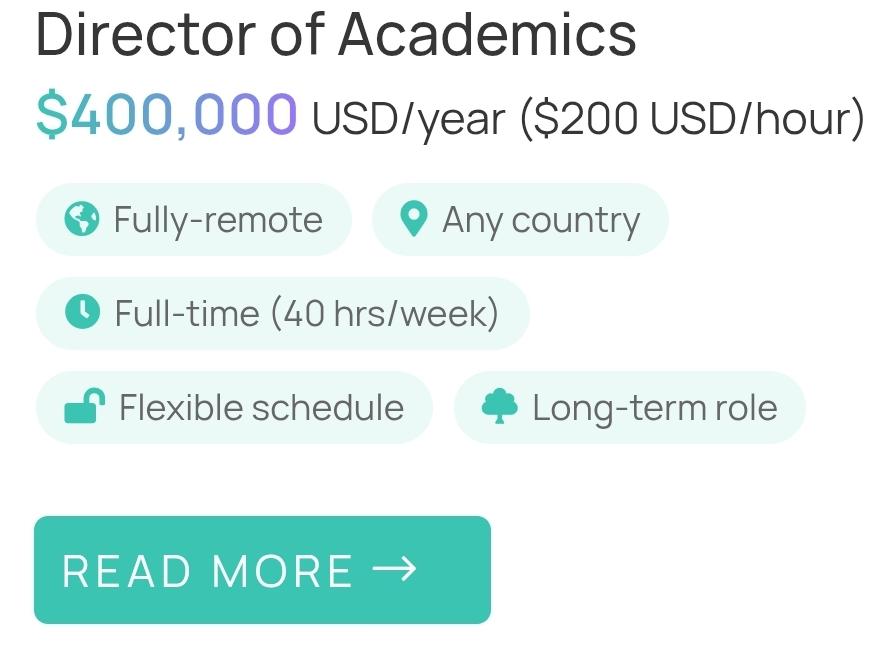This screenshot has width=869, height=656.
Task: Click the Full-time (40 hrs/week) tag
Action: coord(283,313)
